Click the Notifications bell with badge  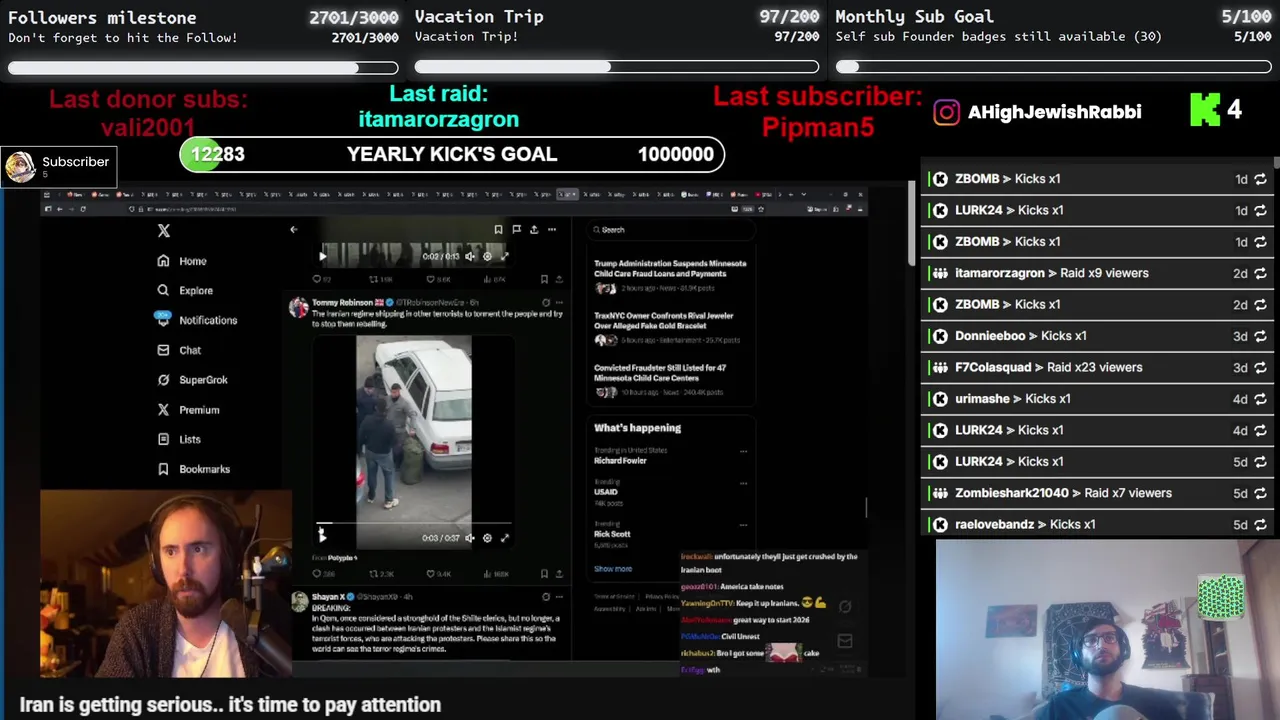163,319
